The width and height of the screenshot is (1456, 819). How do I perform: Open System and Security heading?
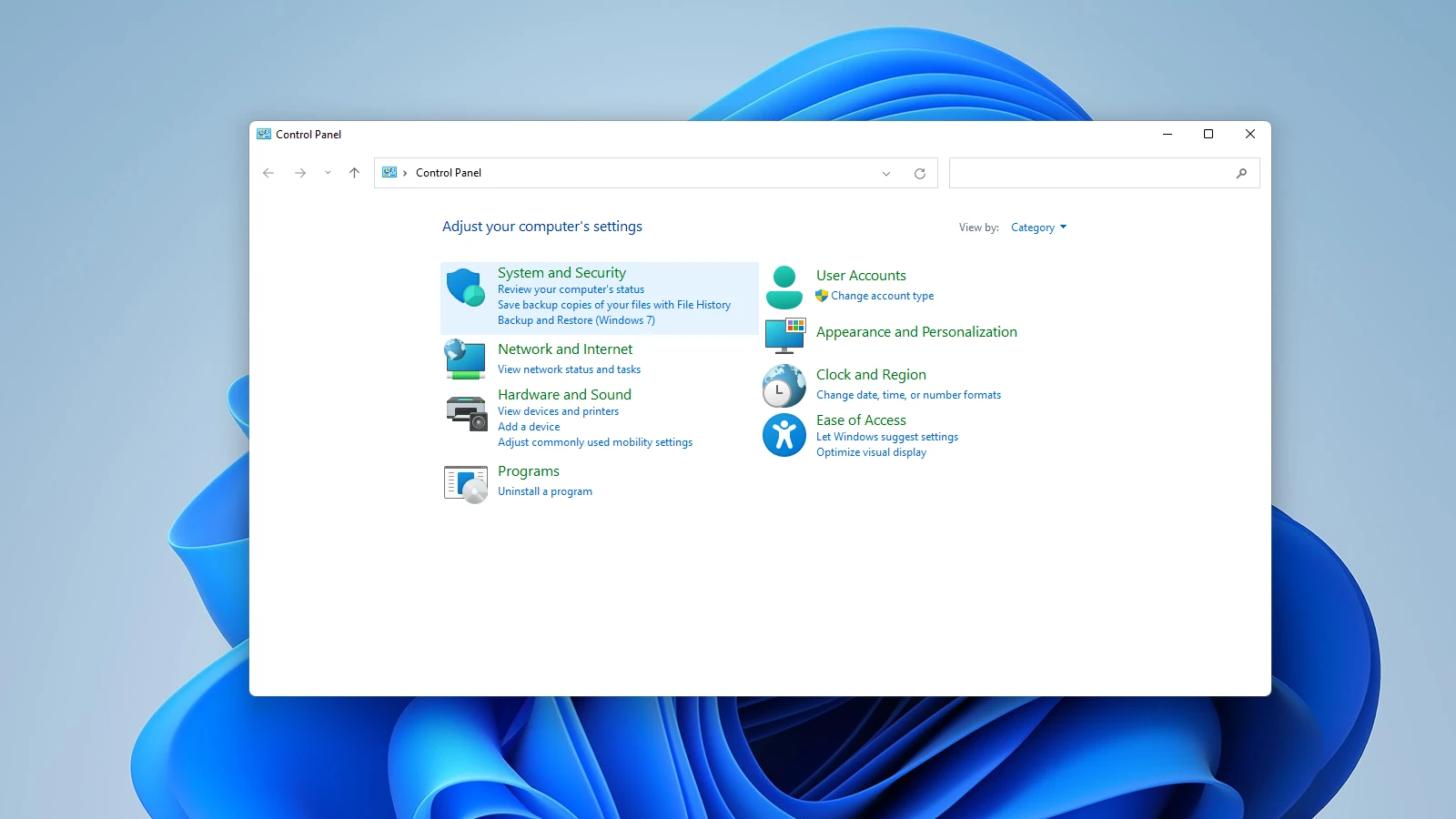point(561,273)
